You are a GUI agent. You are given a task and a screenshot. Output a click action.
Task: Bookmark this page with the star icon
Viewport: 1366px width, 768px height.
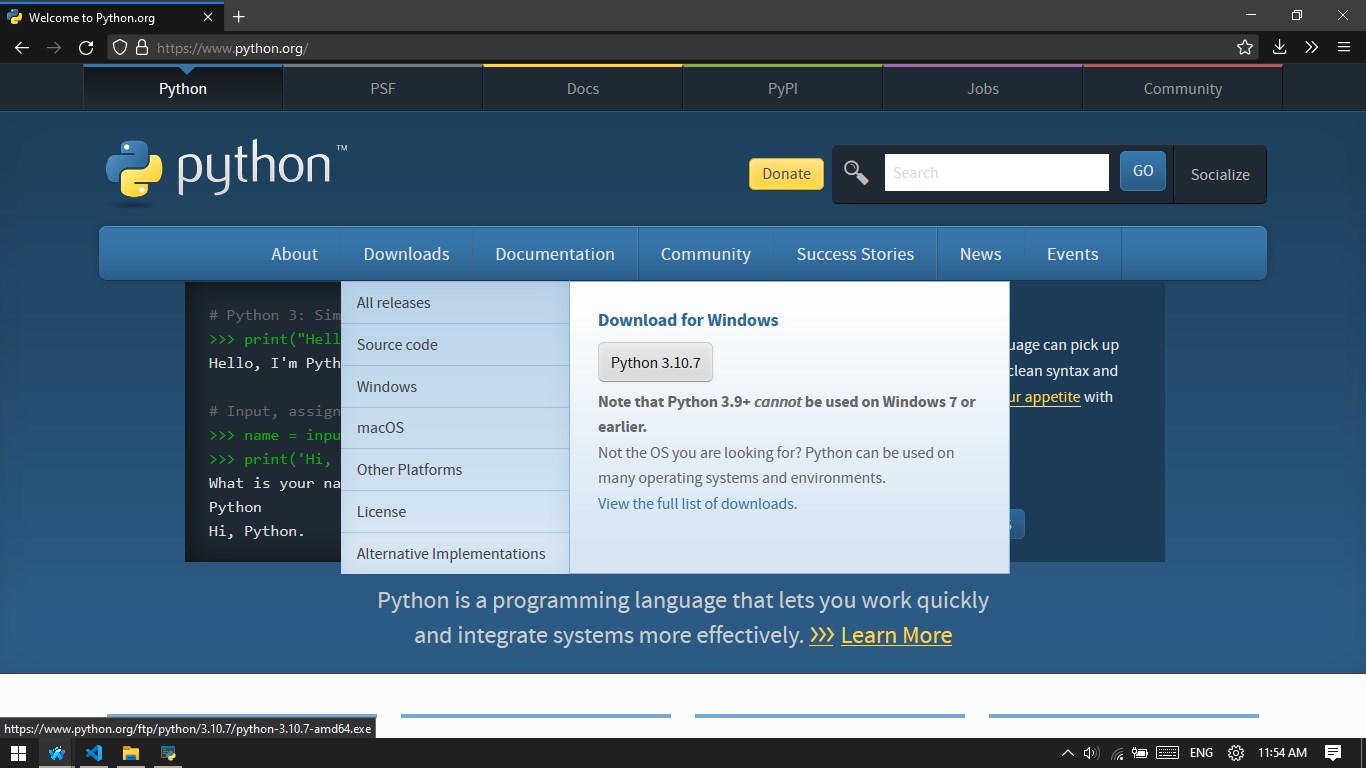tap(1245, 47)
